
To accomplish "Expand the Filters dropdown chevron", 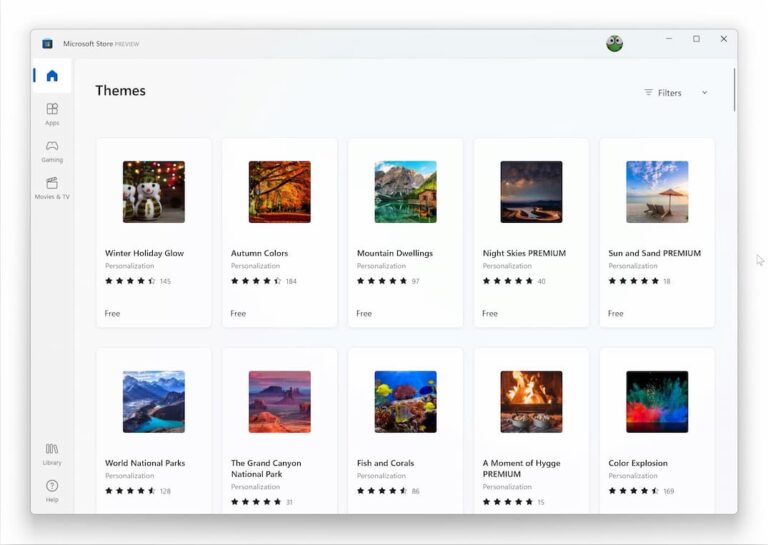I will [704, 93].
